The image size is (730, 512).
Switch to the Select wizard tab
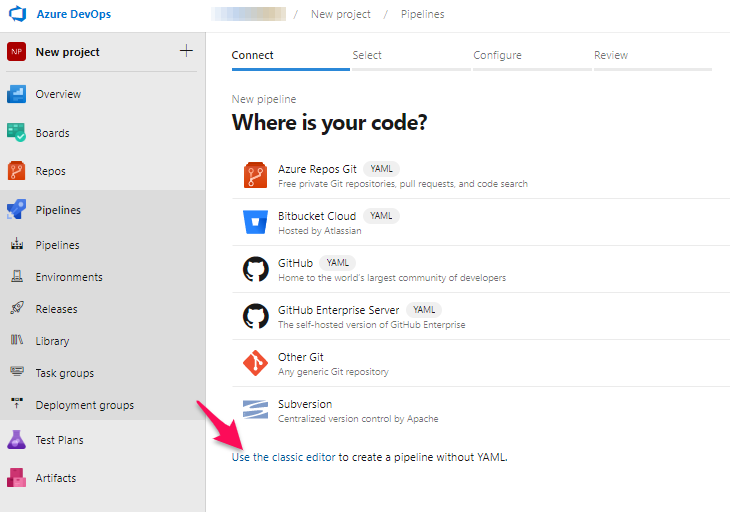click(x=367, y=56)
